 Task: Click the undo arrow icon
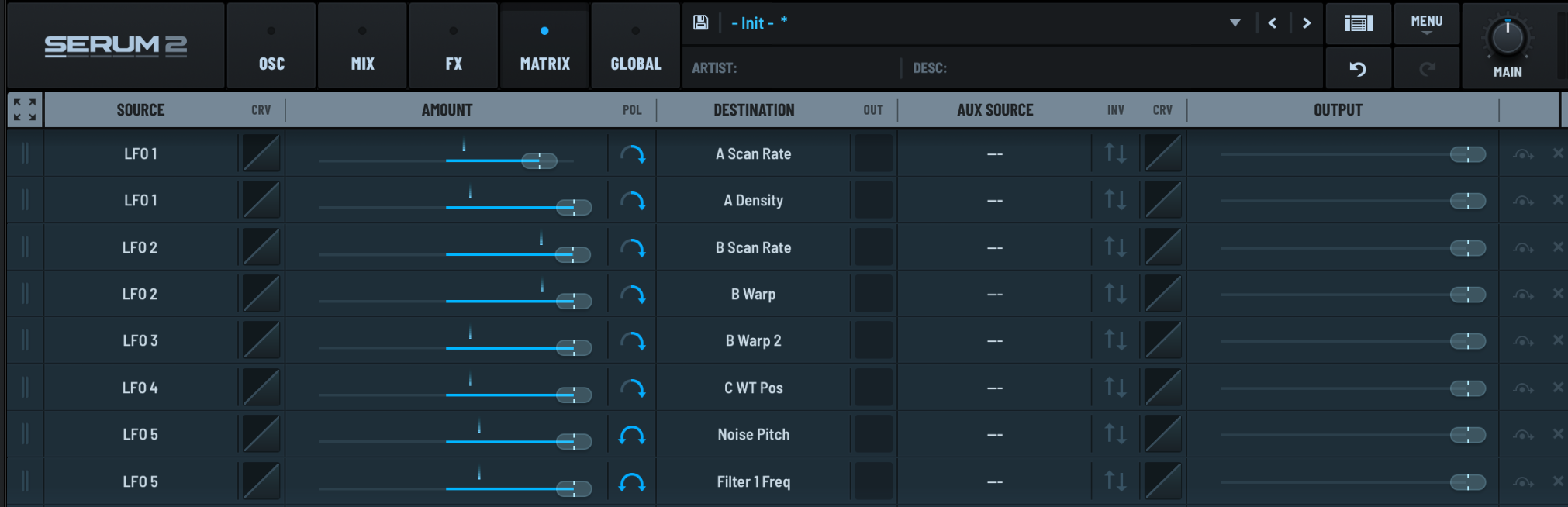click(x=1358, y=69)
